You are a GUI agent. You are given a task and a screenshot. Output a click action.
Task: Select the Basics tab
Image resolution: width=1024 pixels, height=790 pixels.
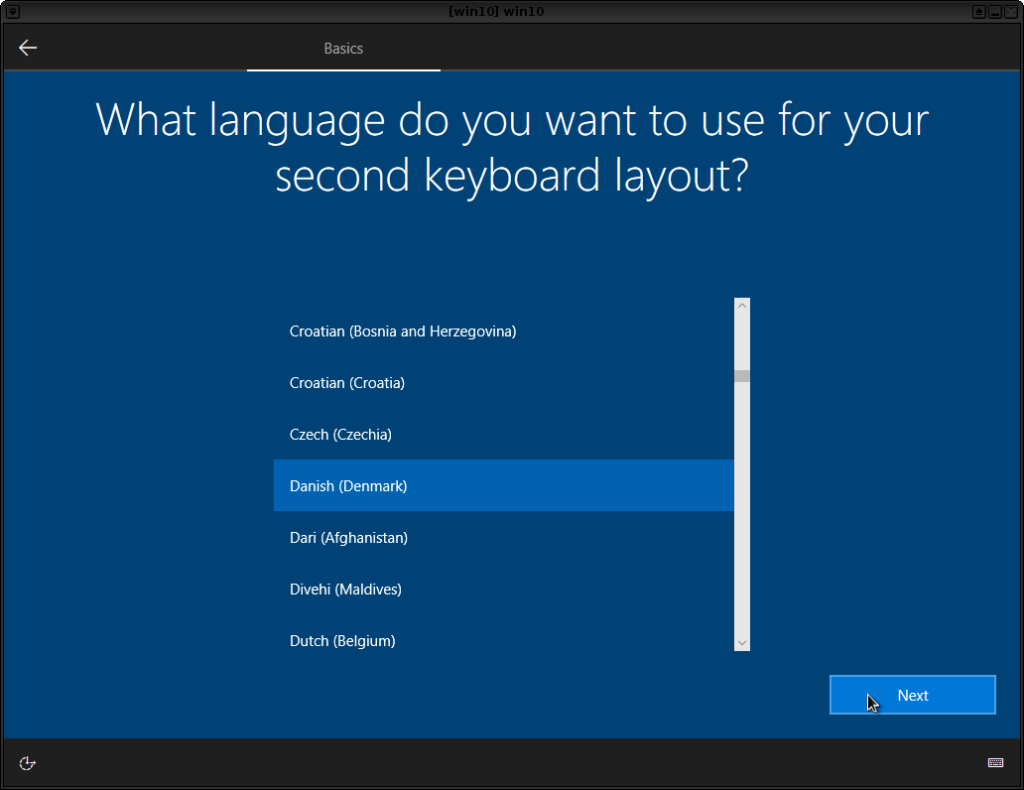pos(344,48)
